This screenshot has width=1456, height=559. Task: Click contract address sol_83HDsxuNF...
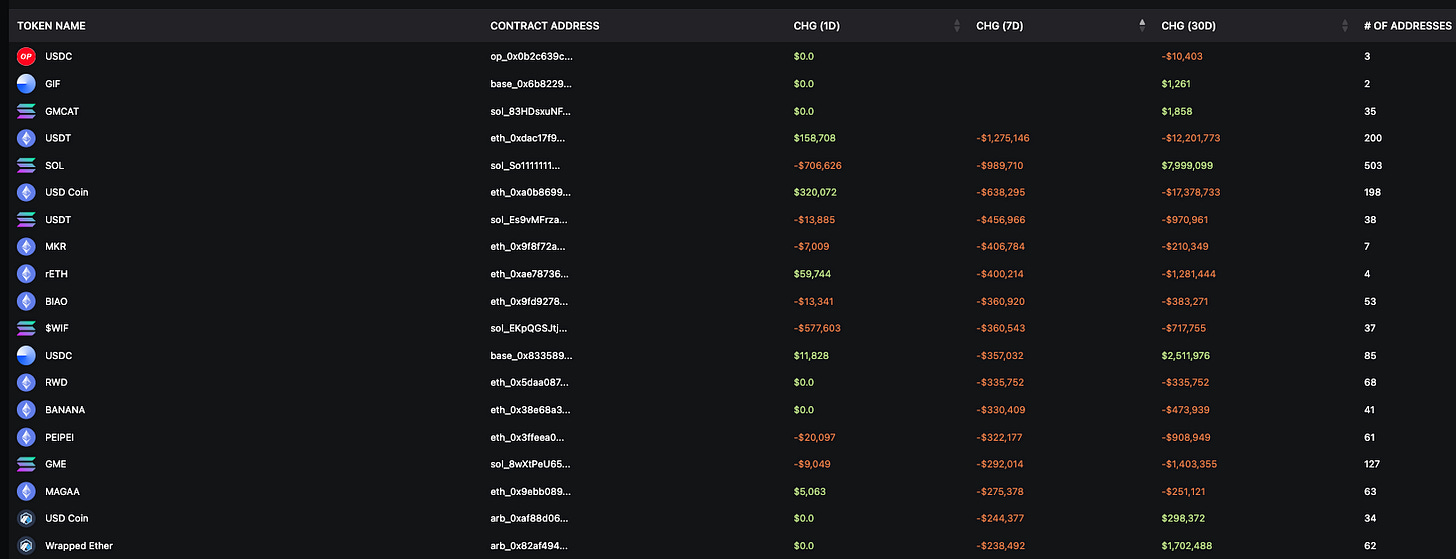click(531, 111)
